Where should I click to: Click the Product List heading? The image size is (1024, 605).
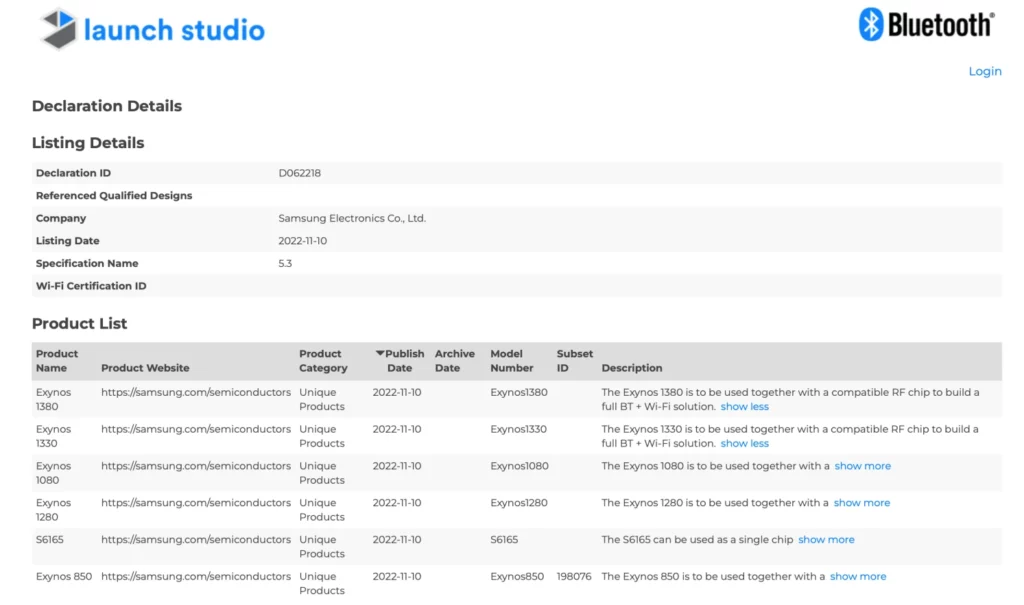coord(80,323)
